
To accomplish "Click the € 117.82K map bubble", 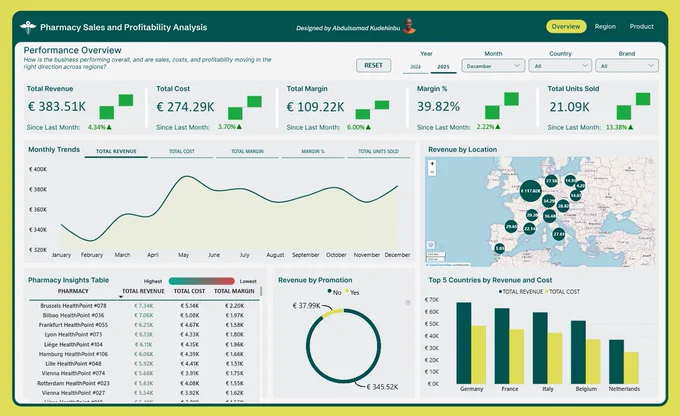I will pos(530,191).
